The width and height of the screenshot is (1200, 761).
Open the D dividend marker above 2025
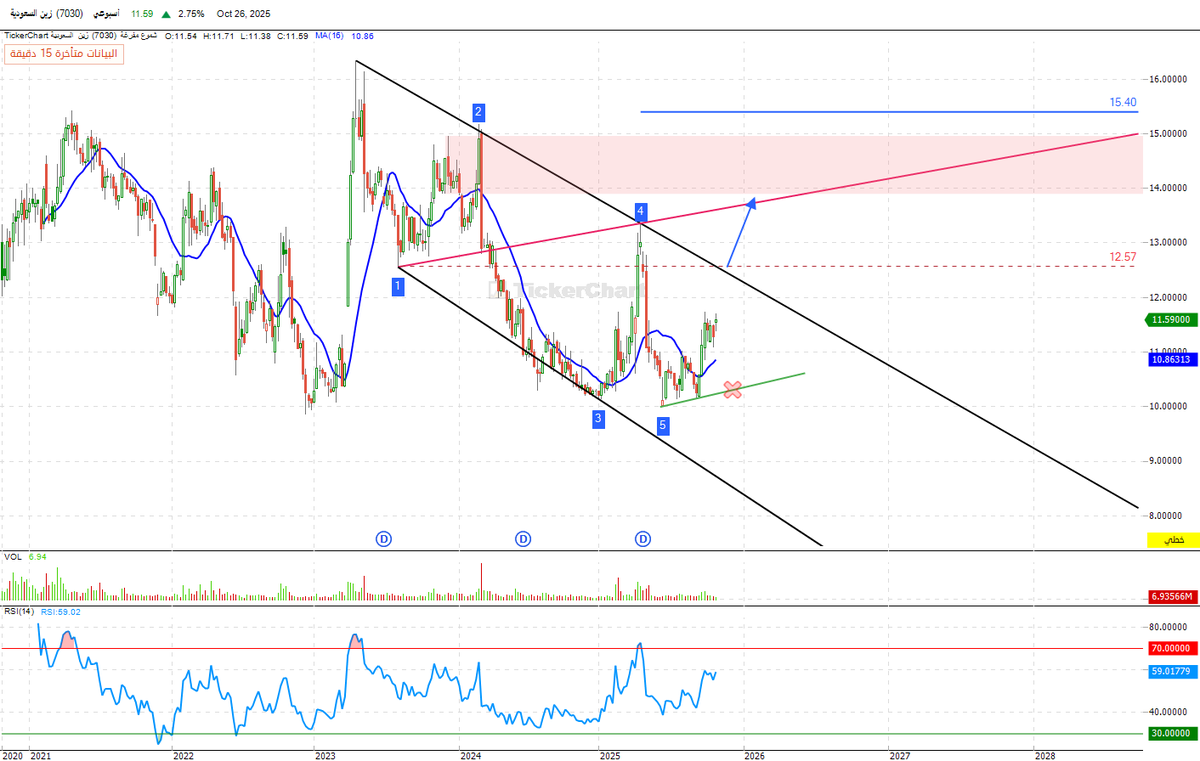coord(643,539)
